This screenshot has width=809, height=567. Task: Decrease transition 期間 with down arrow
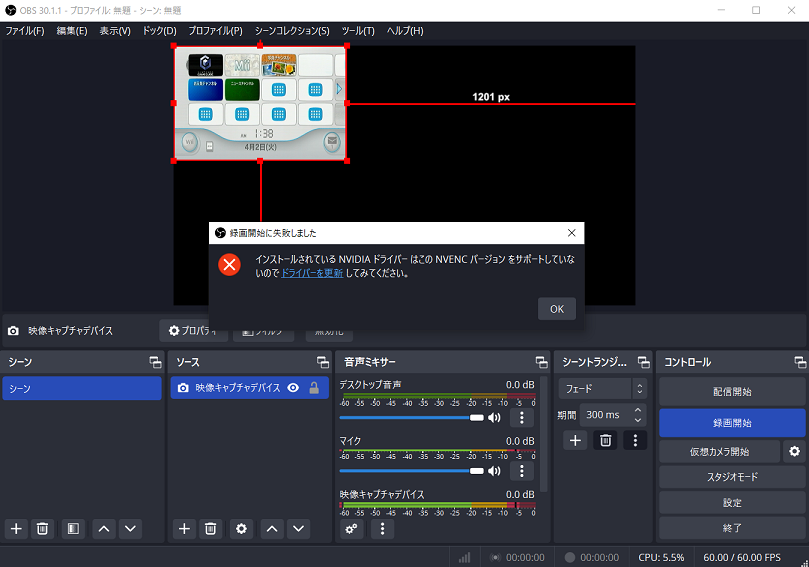pos(638,420)
